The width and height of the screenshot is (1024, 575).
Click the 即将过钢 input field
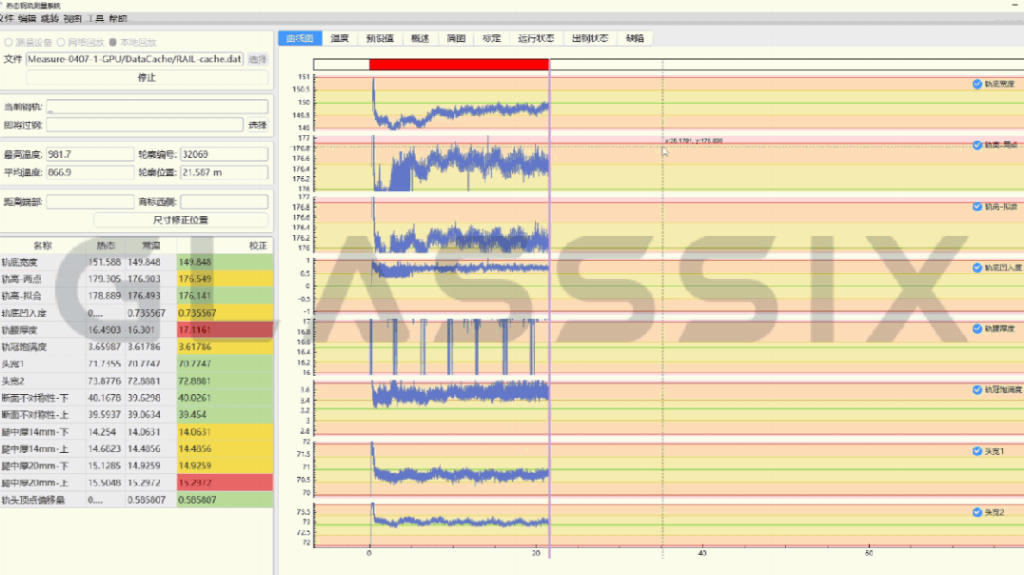(144, 125)
